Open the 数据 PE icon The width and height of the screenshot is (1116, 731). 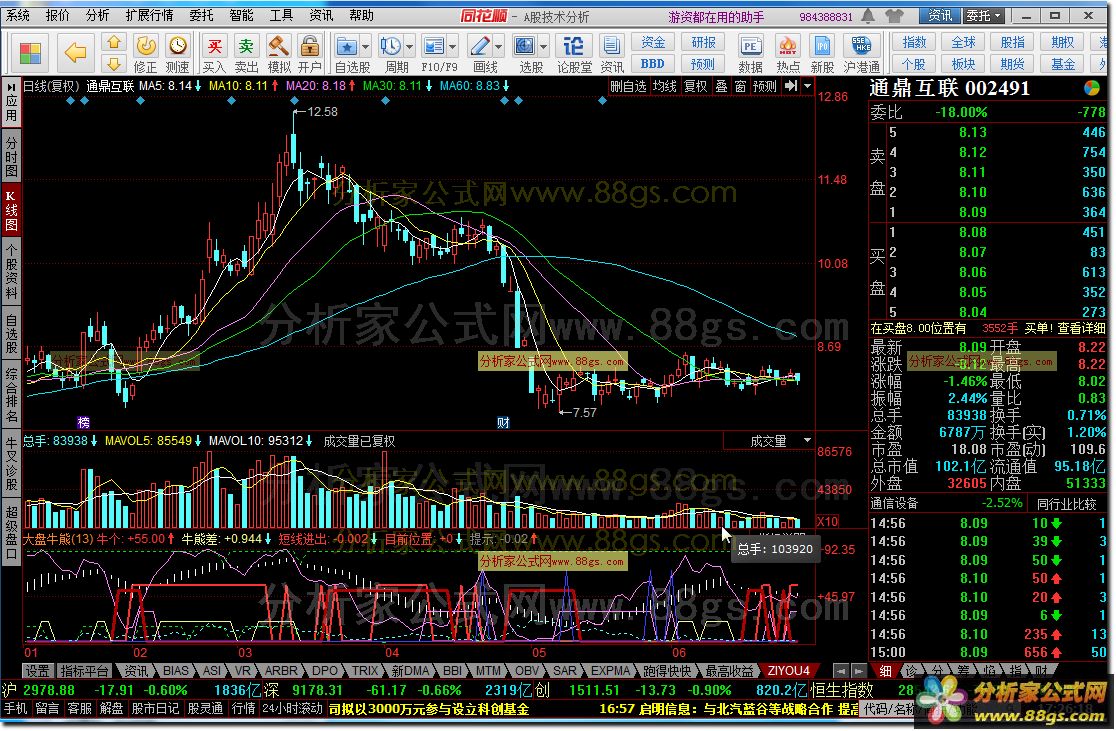pyautogui.click(x=749, y=46)
